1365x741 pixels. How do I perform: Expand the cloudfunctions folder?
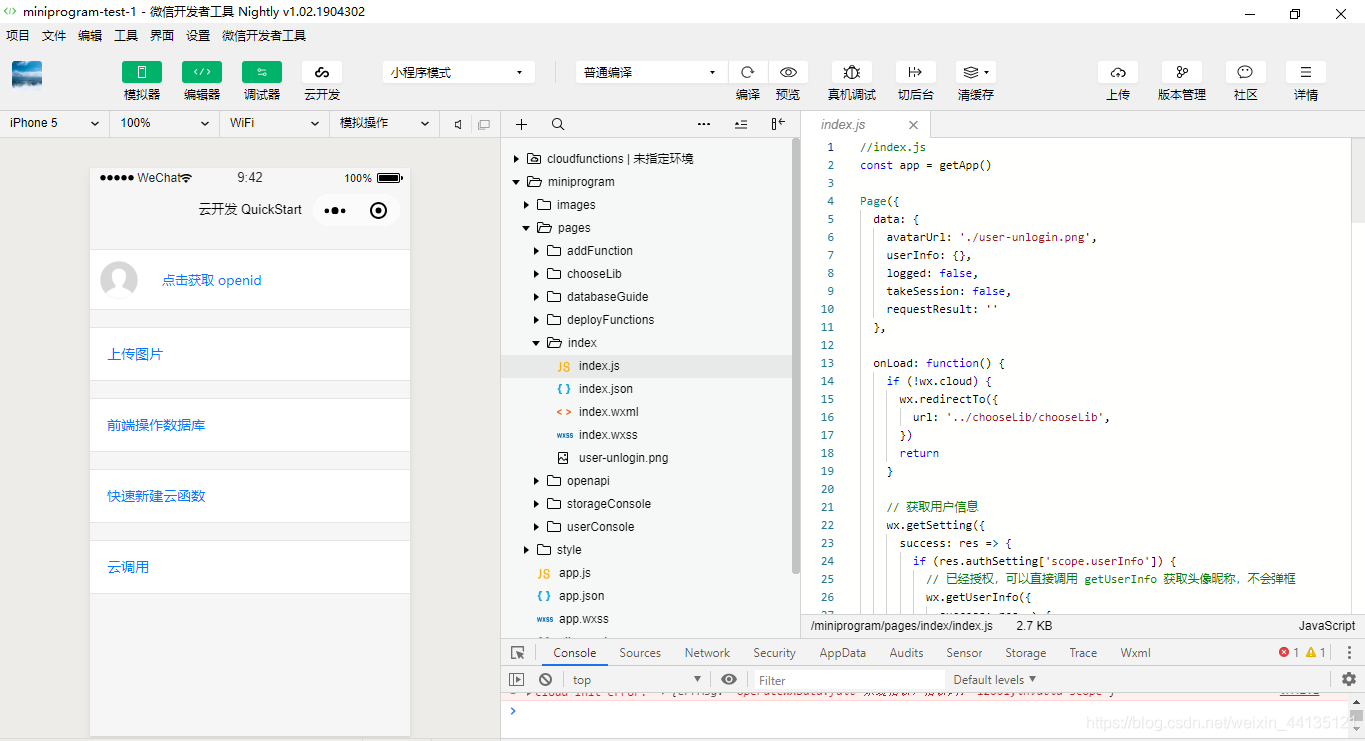point(517,159)
